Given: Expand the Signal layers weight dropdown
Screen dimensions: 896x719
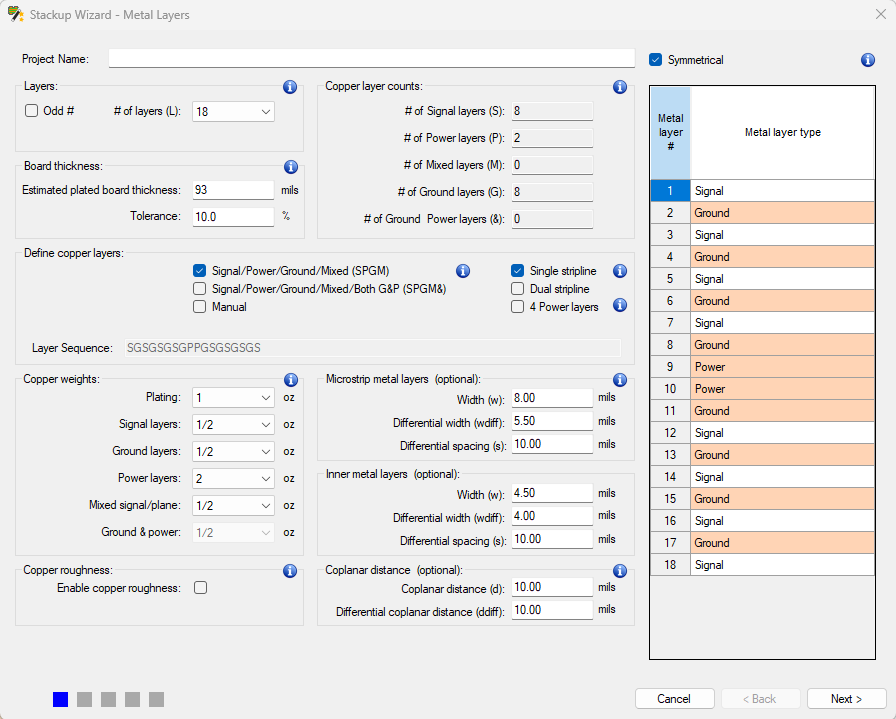Looking at the screenshot, I should (233, 425).
